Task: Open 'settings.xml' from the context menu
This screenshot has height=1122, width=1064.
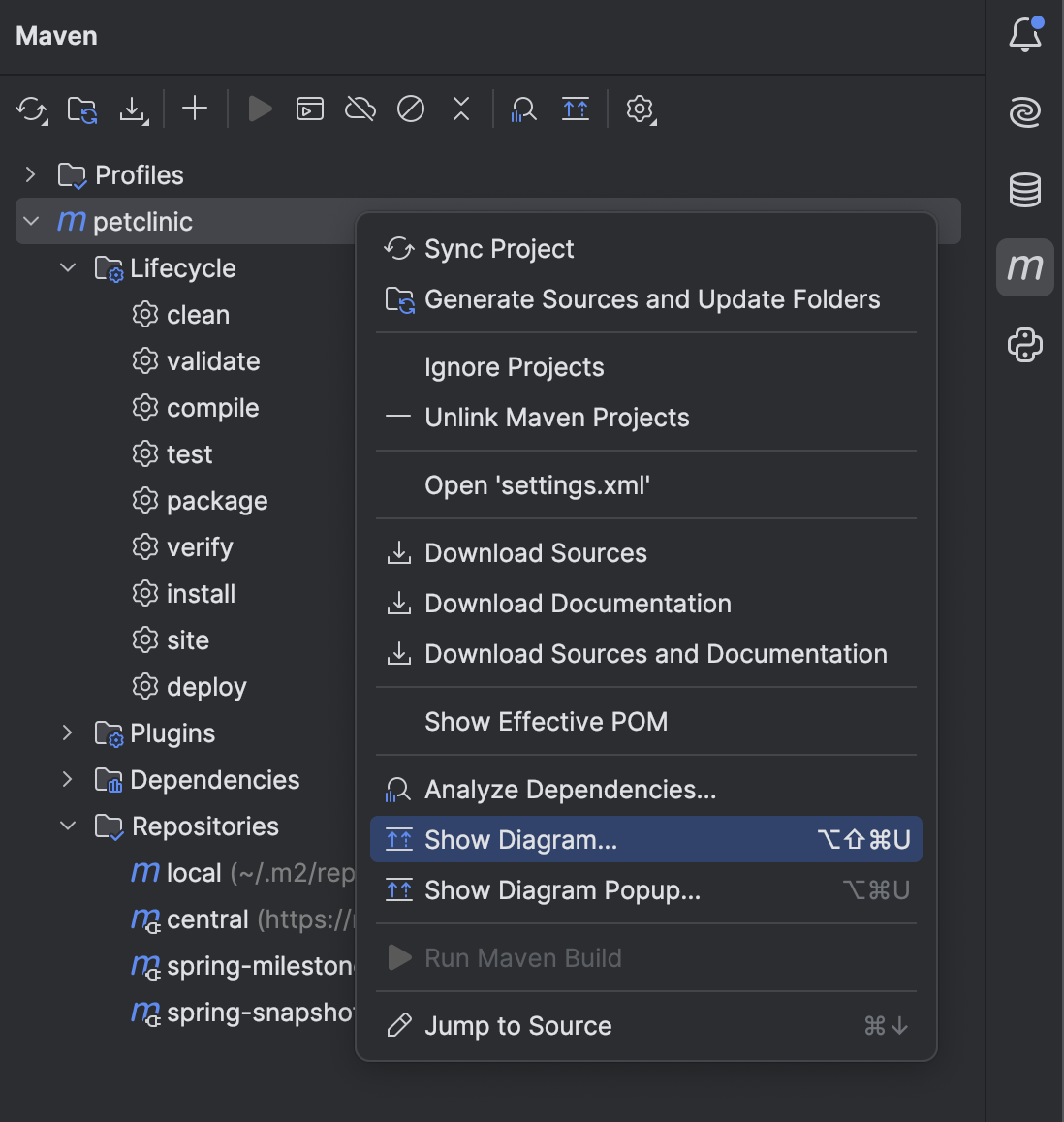Action: click(x=537, y=484)
